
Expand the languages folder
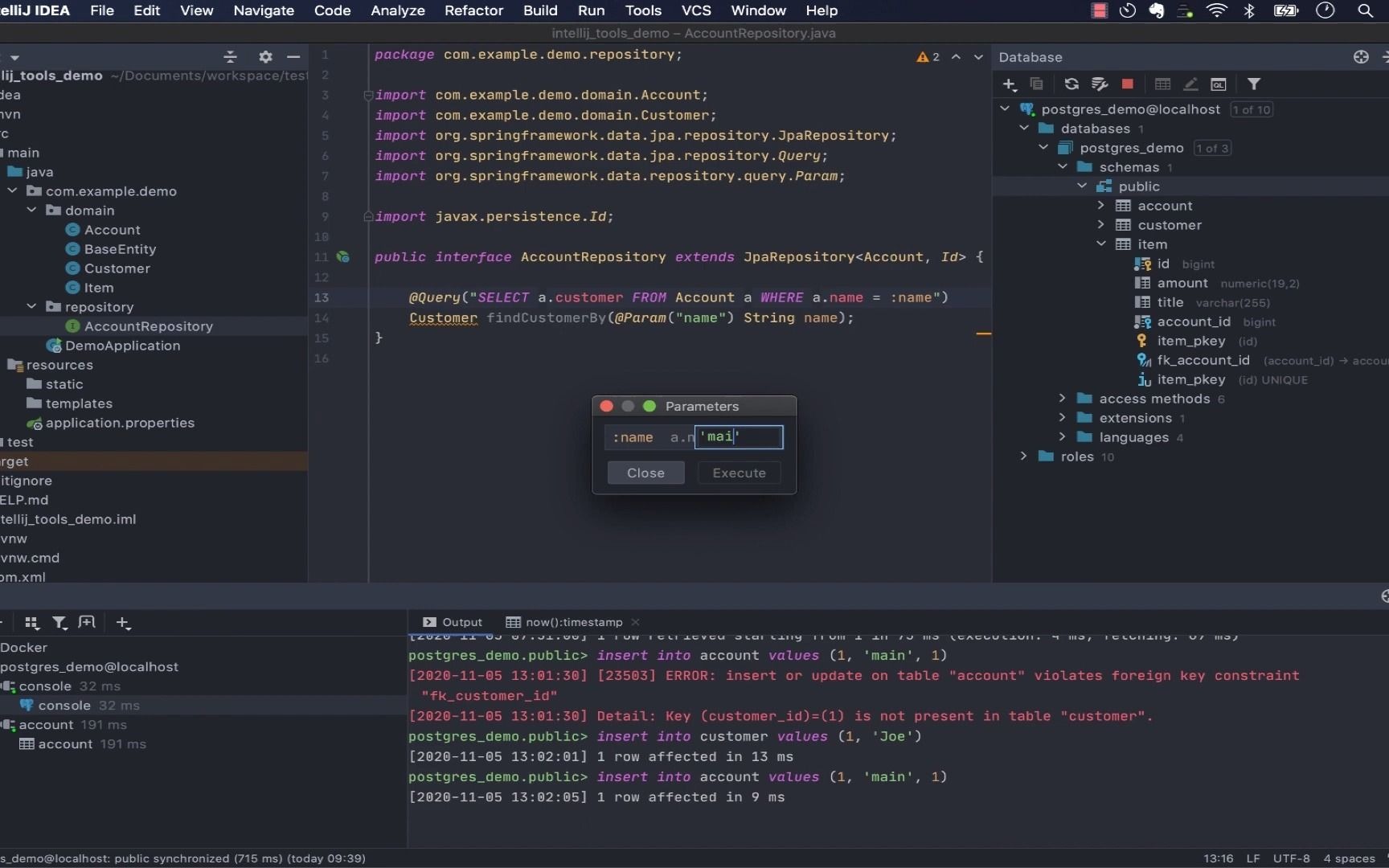click(1063, 436)
